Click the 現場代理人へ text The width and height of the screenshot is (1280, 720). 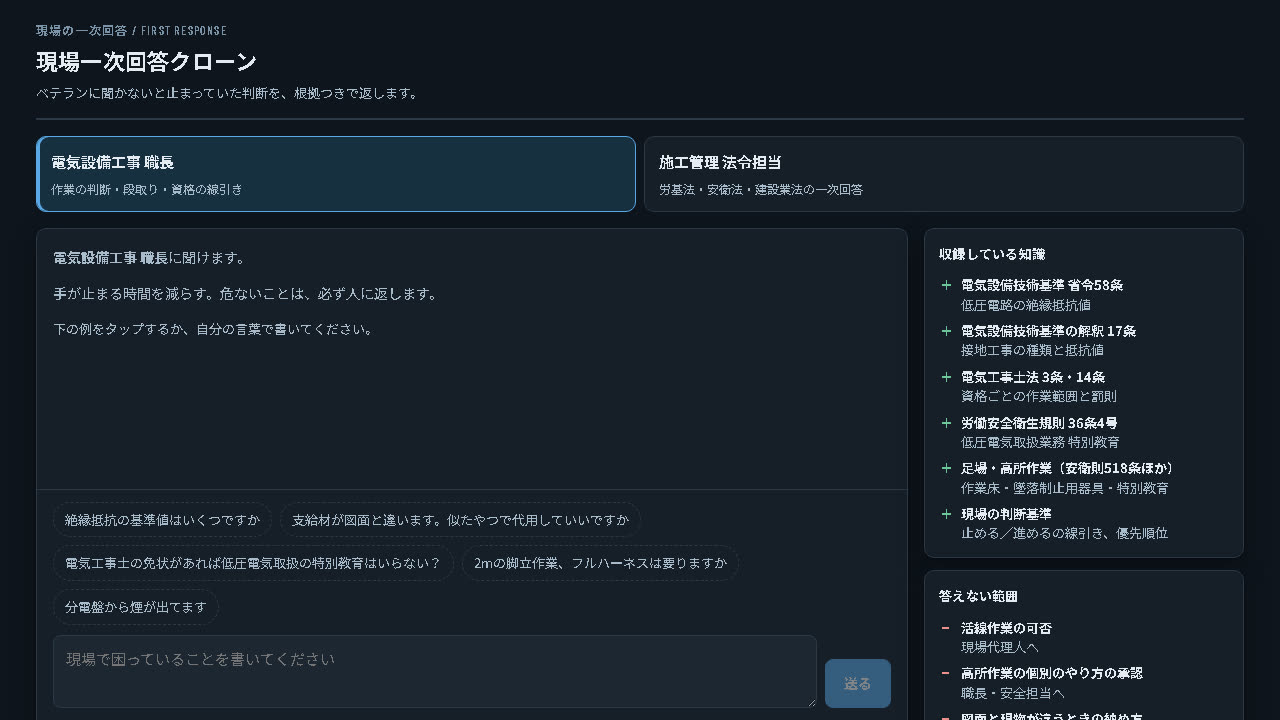tap(1000, 647)
